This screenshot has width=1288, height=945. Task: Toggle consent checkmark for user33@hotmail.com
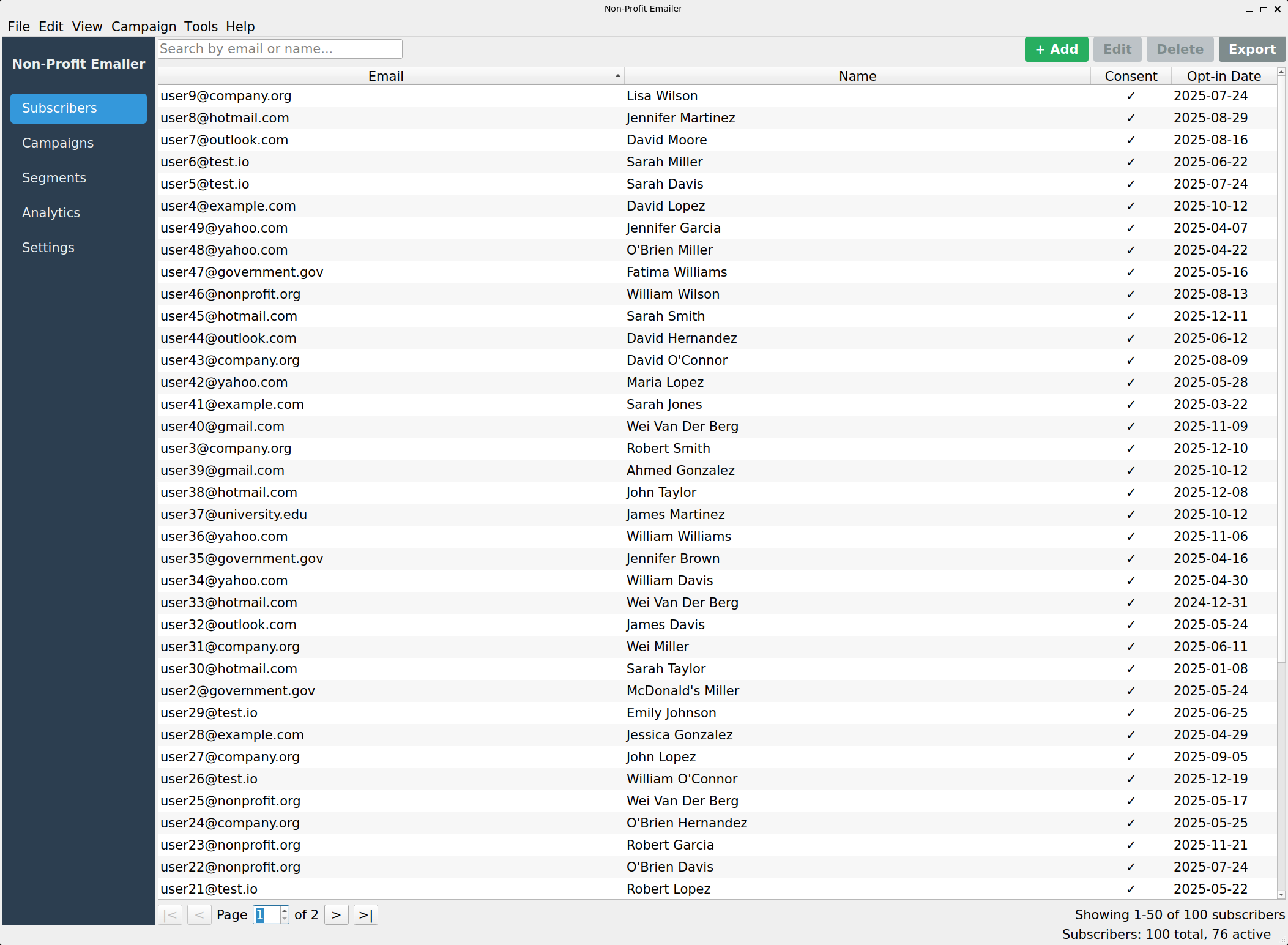(x=1130, y=602)
